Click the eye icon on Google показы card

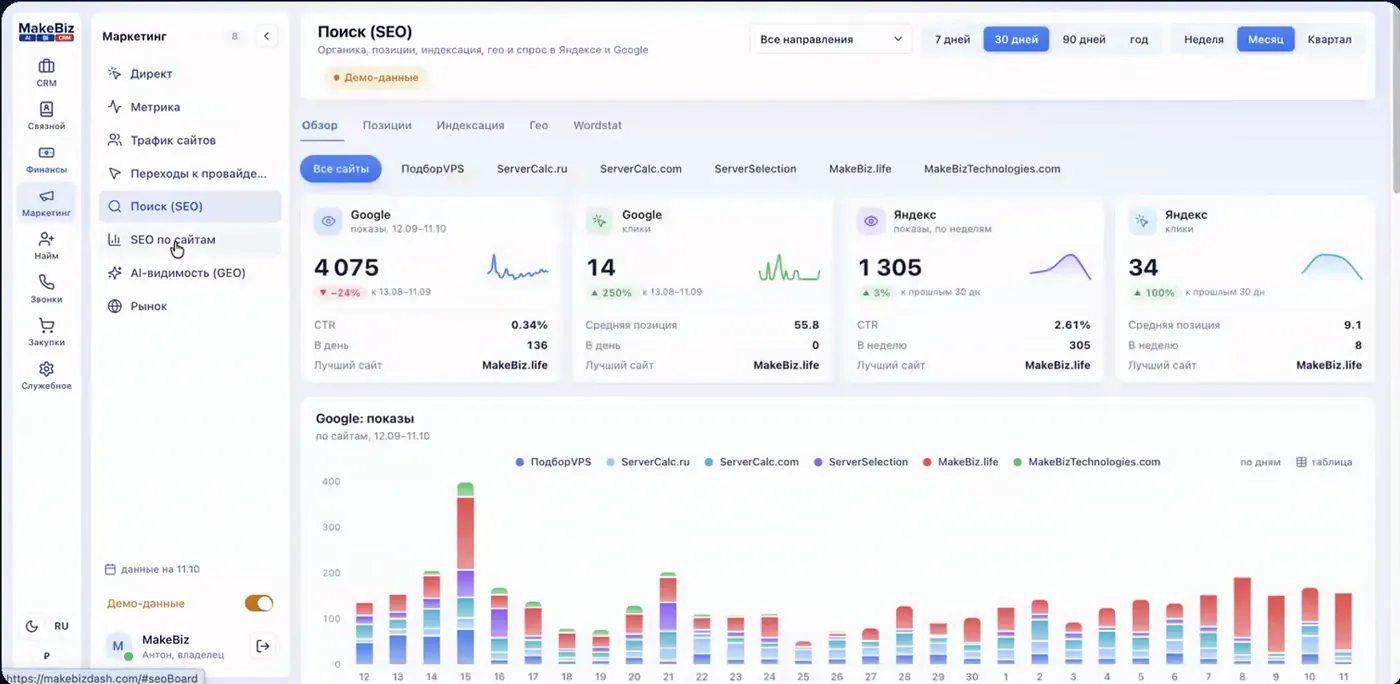click(328, 221)
